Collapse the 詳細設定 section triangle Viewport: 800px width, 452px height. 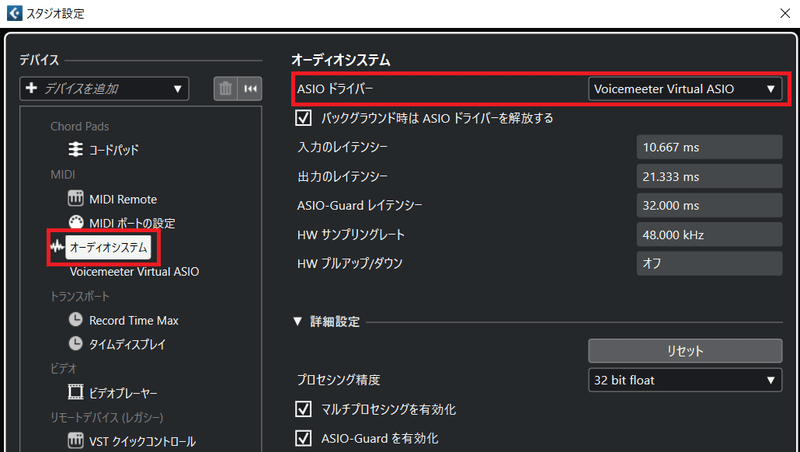(298, 321)
